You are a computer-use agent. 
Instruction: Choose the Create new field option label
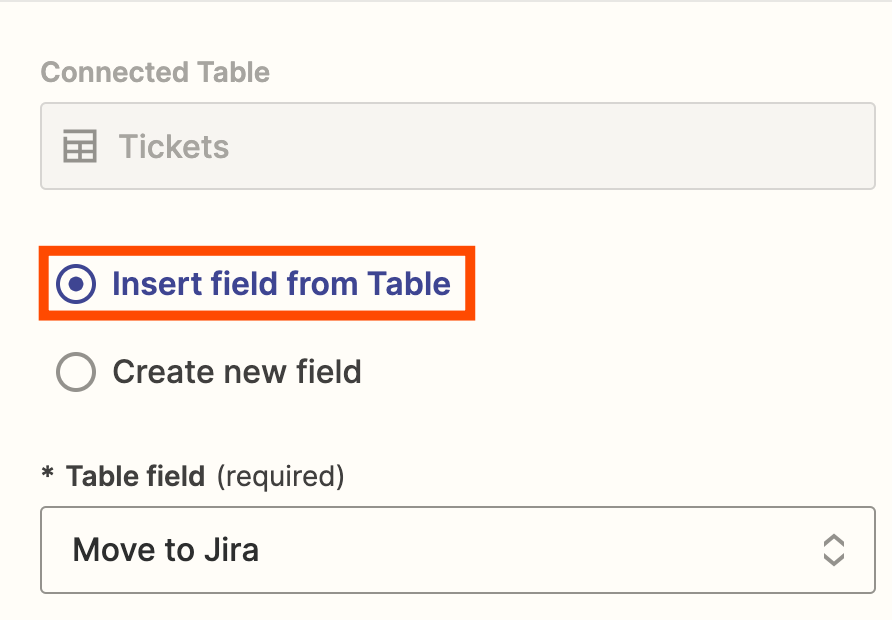[237, 372]
